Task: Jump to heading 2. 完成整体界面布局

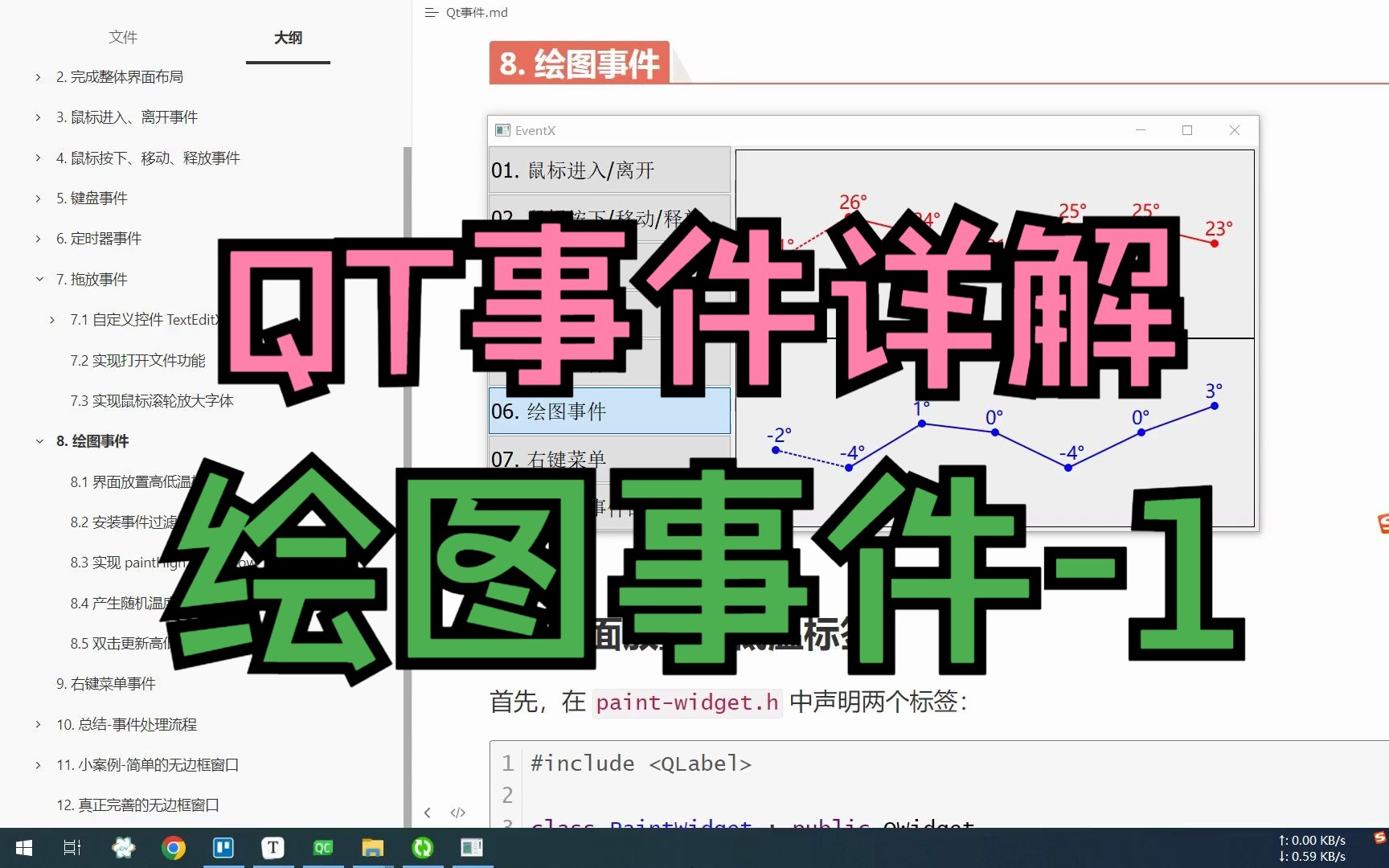Action: pyautogui.click(x=120, y=77)
